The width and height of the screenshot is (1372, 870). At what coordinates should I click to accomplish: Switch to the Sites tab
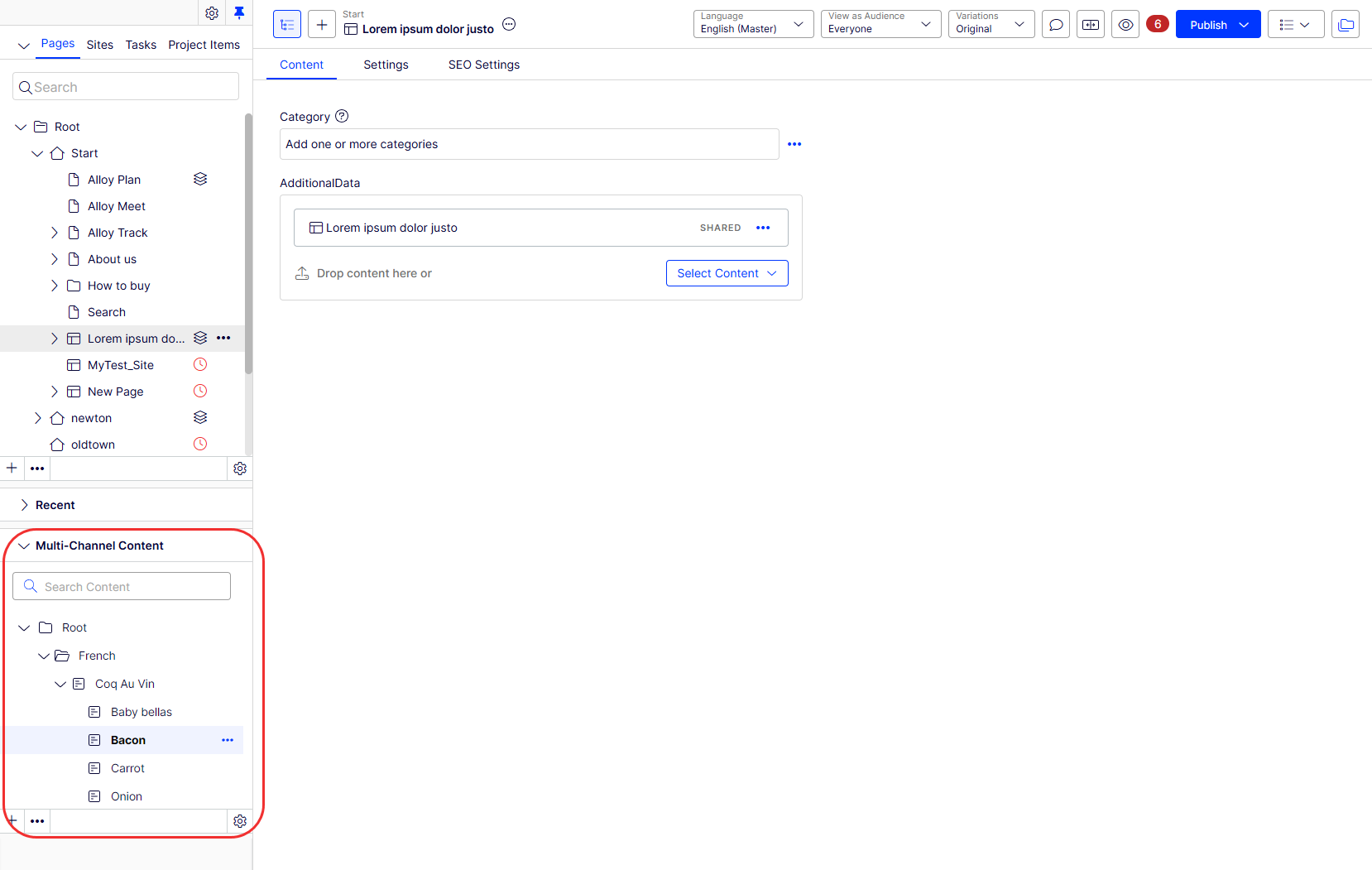pyautogui.click(x=100, y=45)
